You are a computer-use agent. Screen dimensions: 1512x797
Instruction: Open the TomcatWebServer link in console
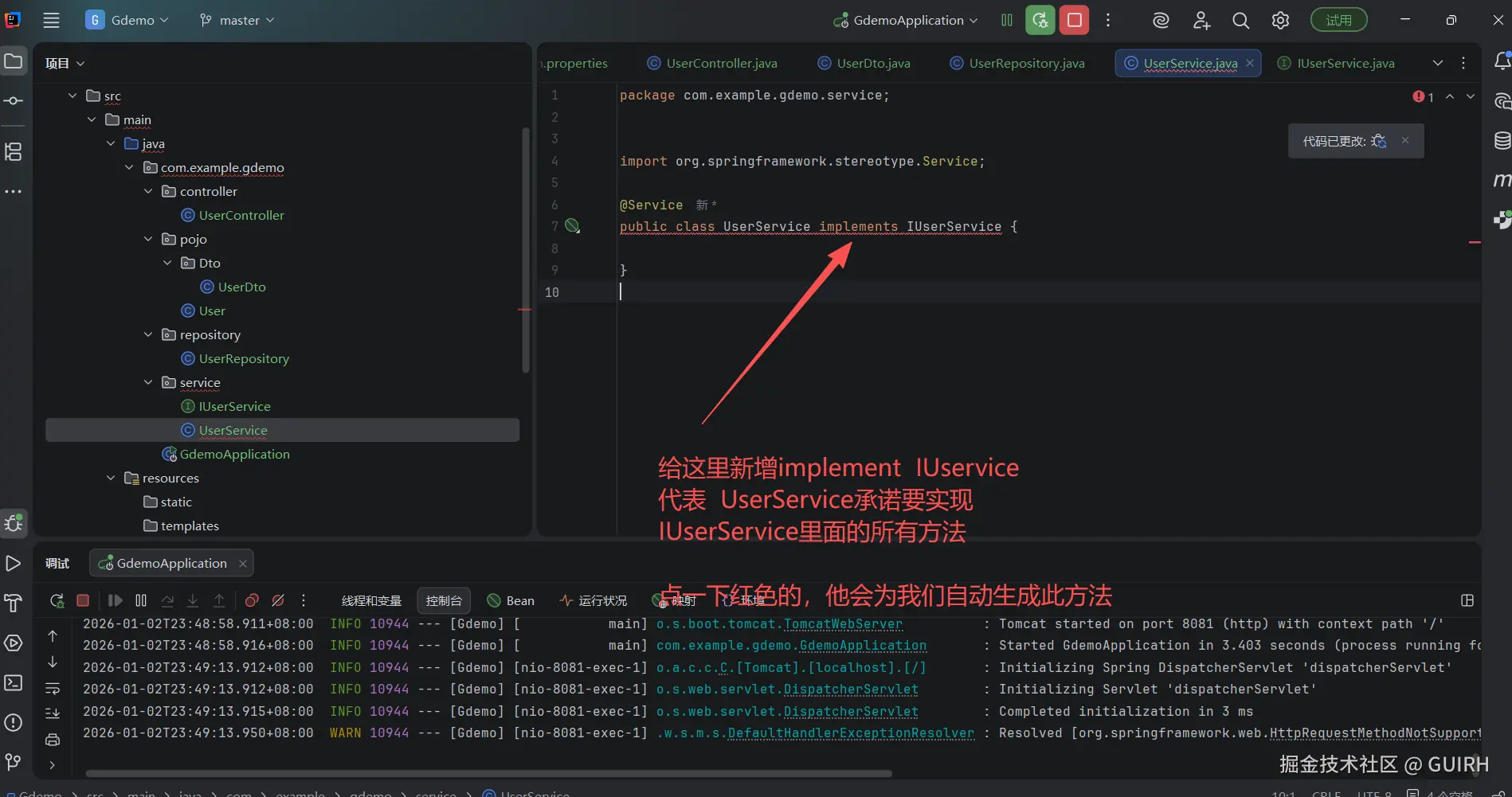[x=844, y=623]
